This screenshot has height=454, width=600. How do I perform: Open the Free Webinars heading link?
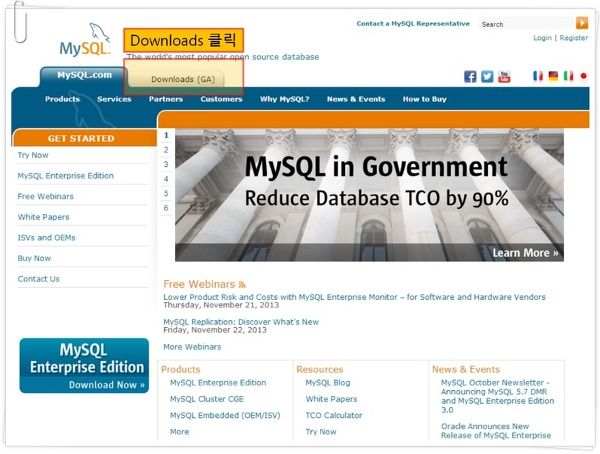point(199,284)
